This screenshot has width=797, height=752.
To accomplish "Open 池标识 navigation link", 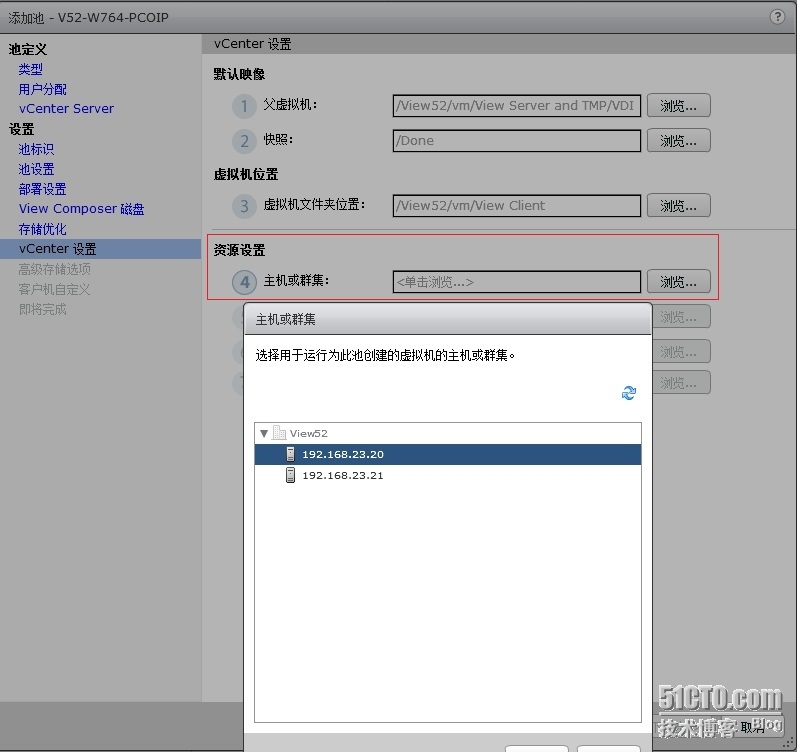I will click(x=36, y=149).
